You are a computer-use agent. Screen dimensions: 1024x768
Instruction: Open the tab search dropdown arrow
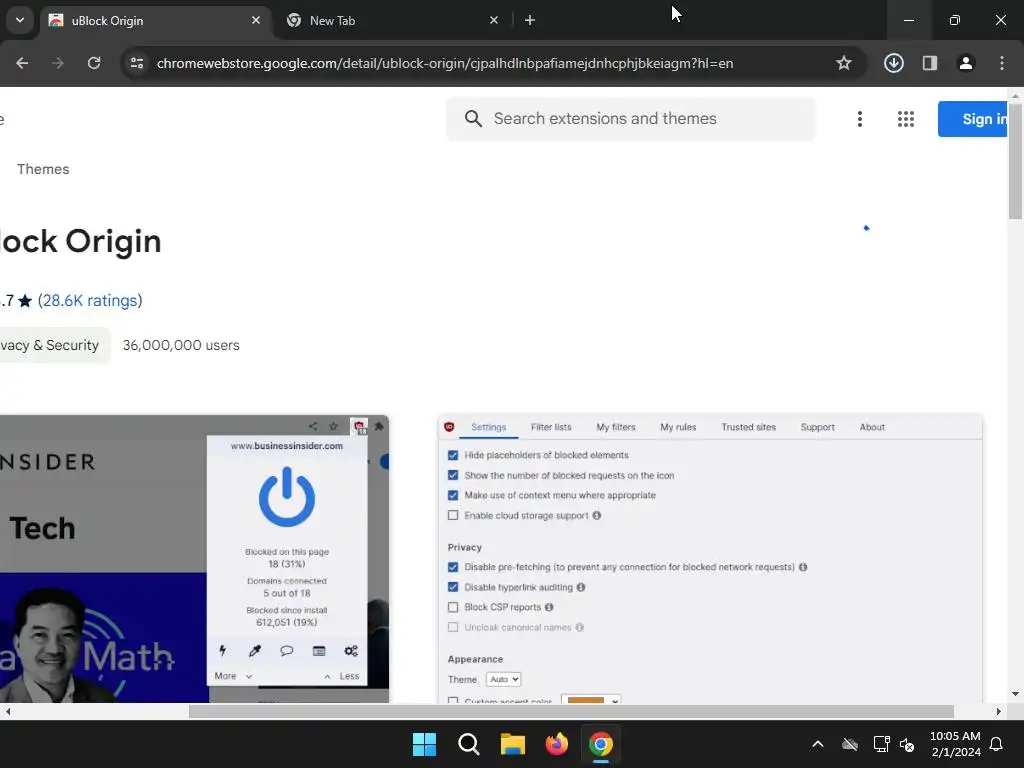click(x=20, y=20)
